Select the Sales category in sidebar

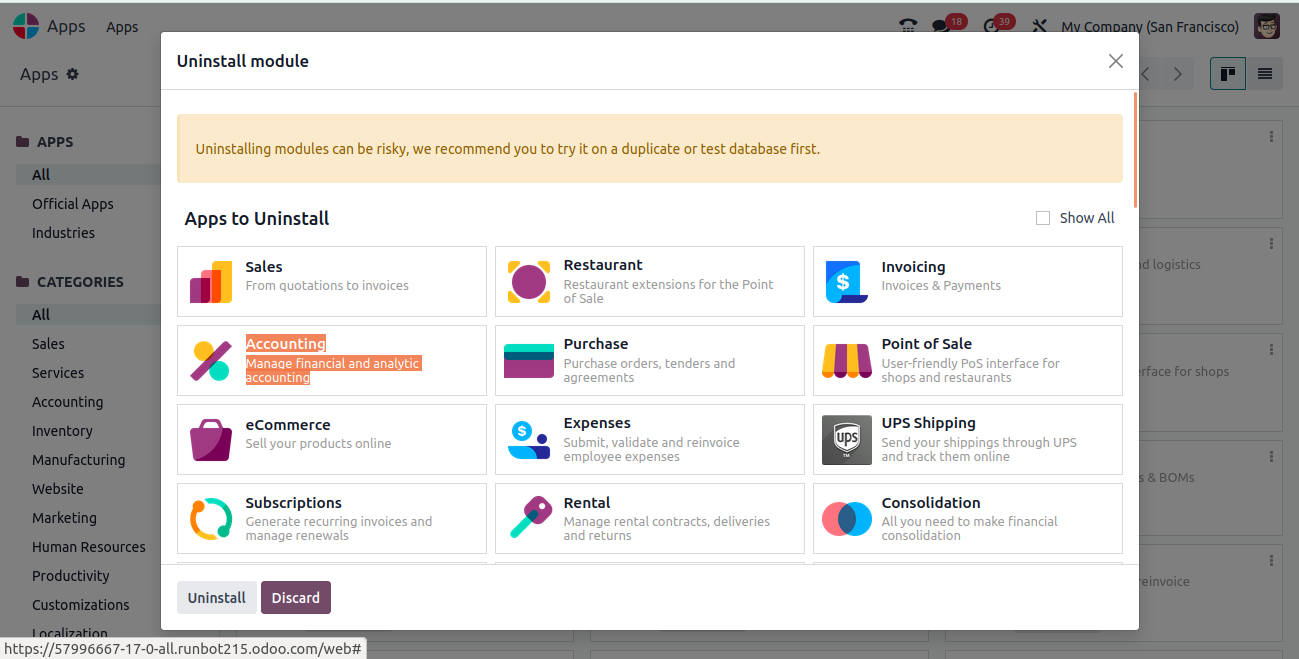pos(48,344)
